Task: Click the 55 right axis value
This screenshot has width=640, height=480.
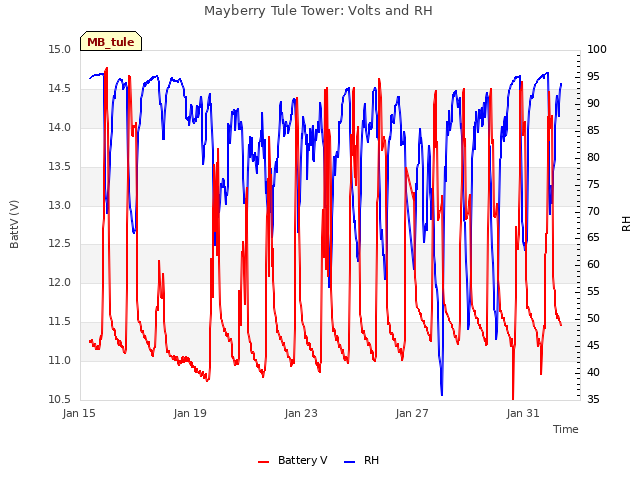Action: (593, 291)
